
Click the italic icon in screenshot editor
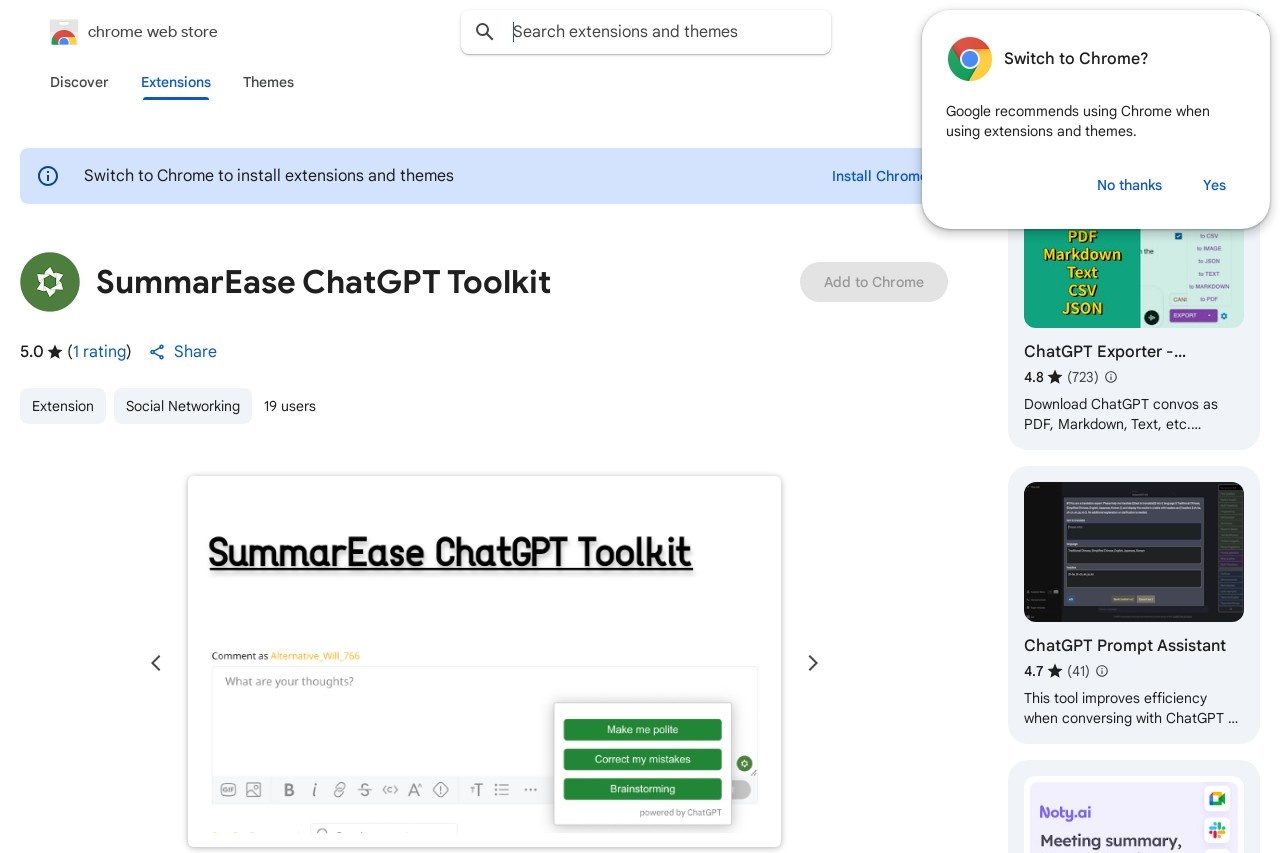314,790
